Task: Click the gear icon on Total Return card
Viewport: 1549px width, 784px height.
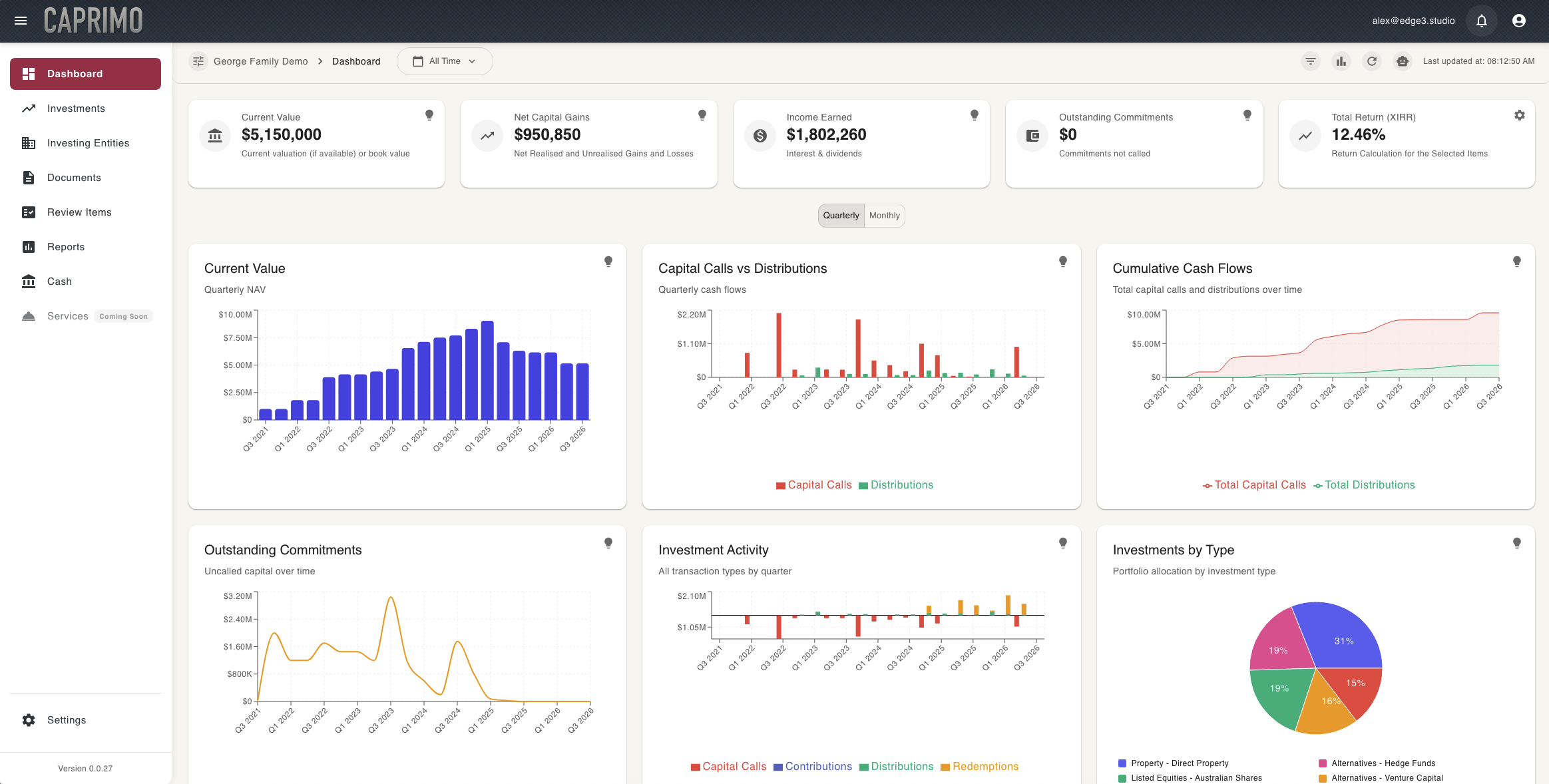Action: coord(1519,114)
